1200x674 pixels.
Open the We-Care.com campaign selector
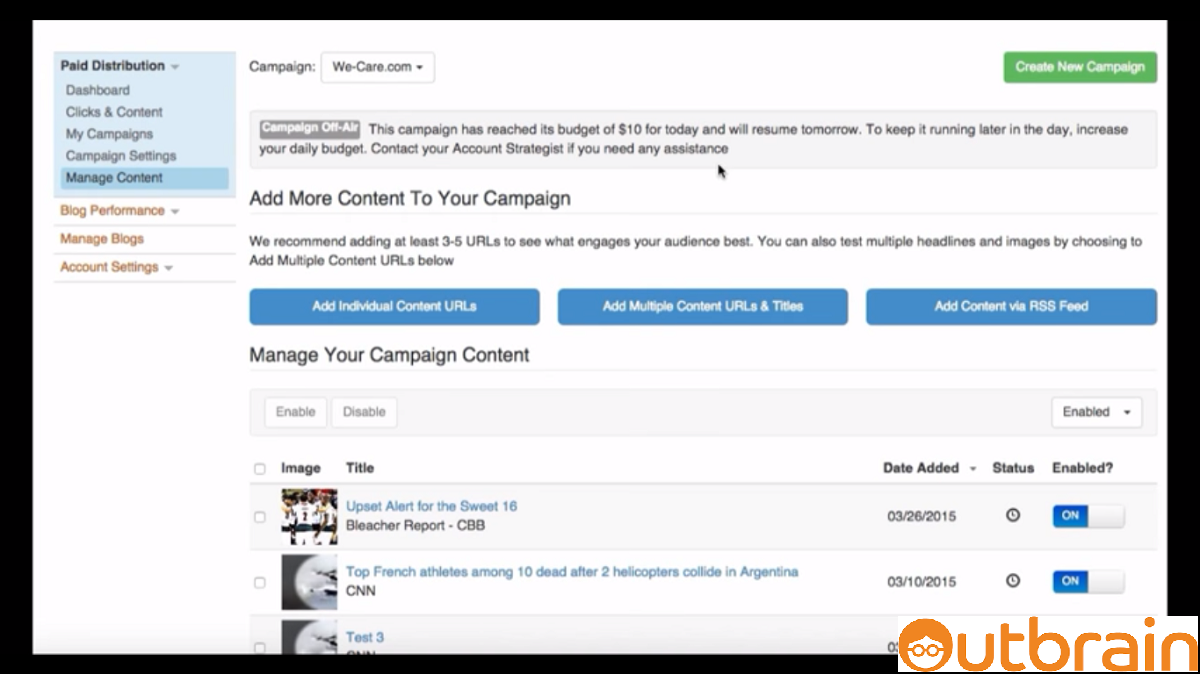pos(377,67)
